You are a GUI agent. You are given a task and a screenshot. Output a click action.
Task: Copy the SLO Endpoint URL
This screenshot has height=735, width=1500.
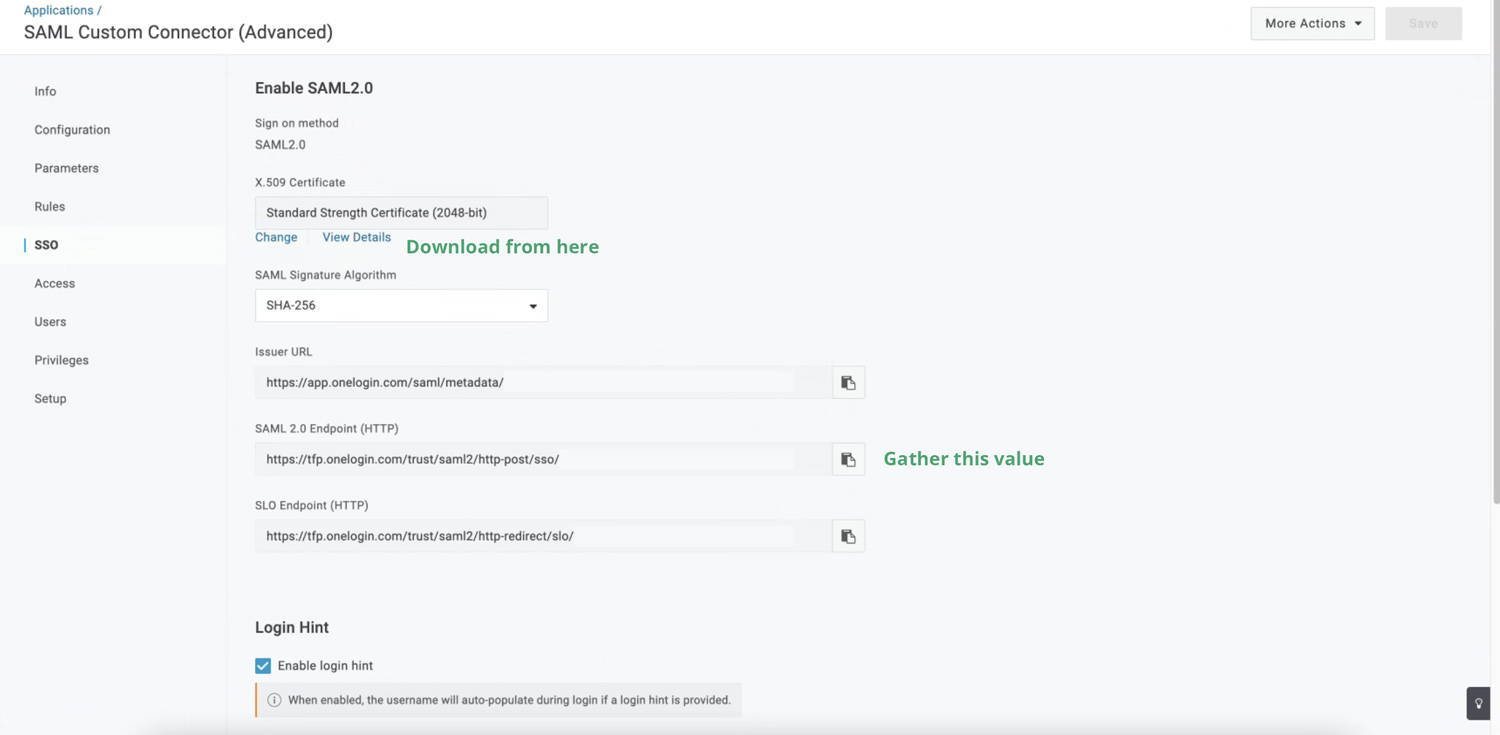pos(848,537)
